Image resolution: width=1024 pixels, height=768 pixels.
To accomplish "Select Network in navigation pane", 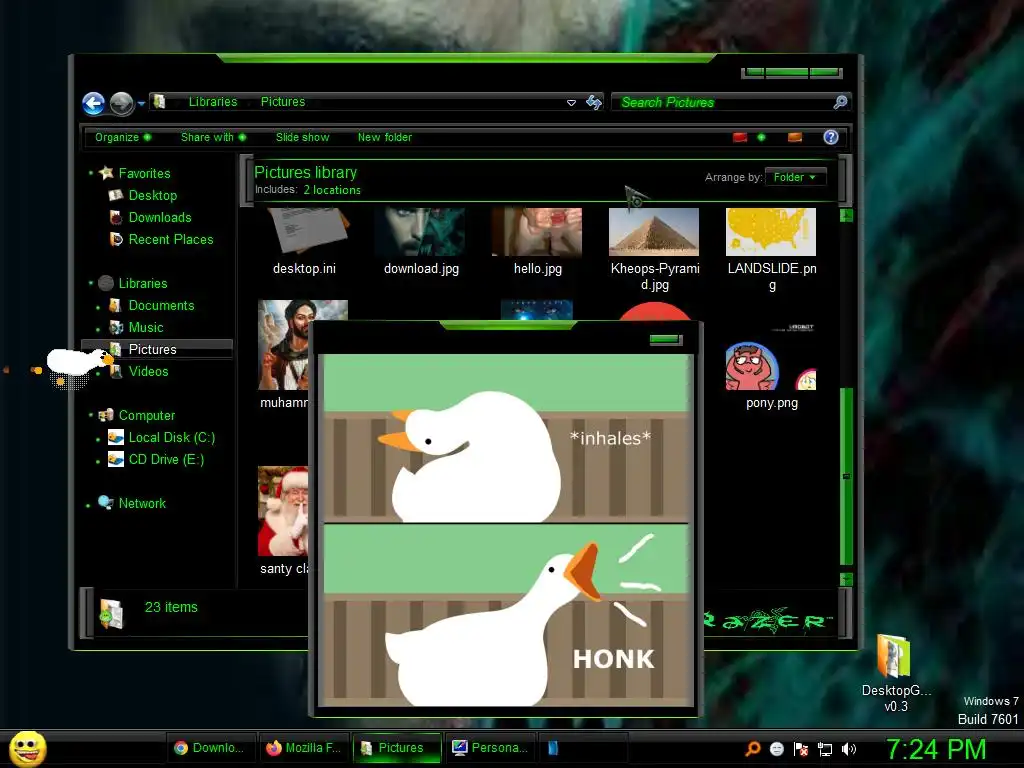I will coord(142,504).
